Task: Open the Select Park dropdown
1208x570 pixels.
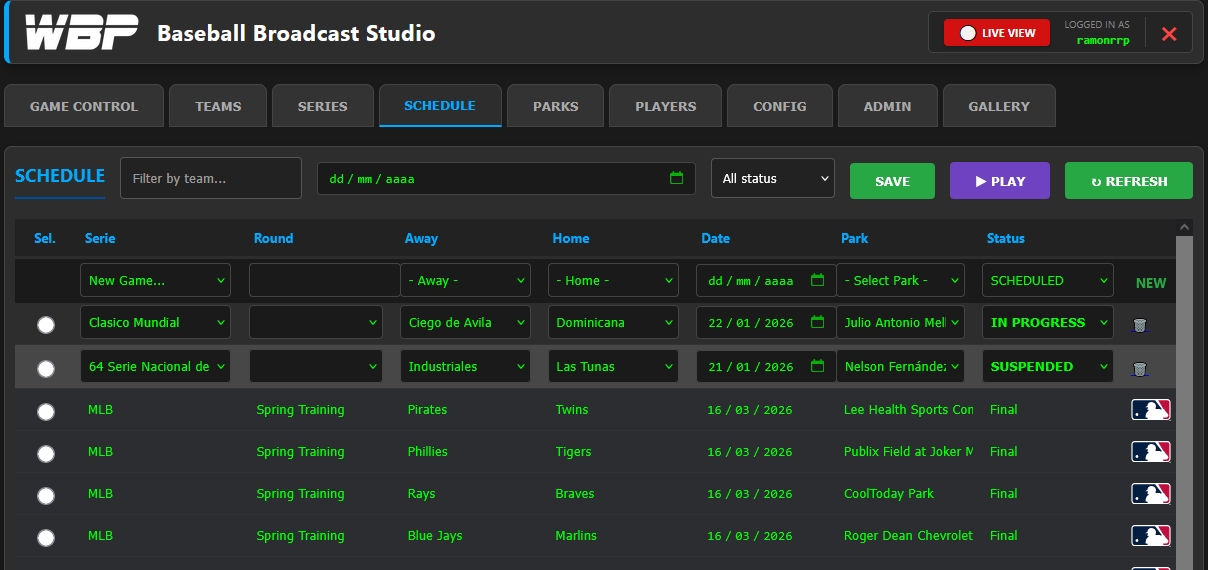Action: tap(899, 281)
